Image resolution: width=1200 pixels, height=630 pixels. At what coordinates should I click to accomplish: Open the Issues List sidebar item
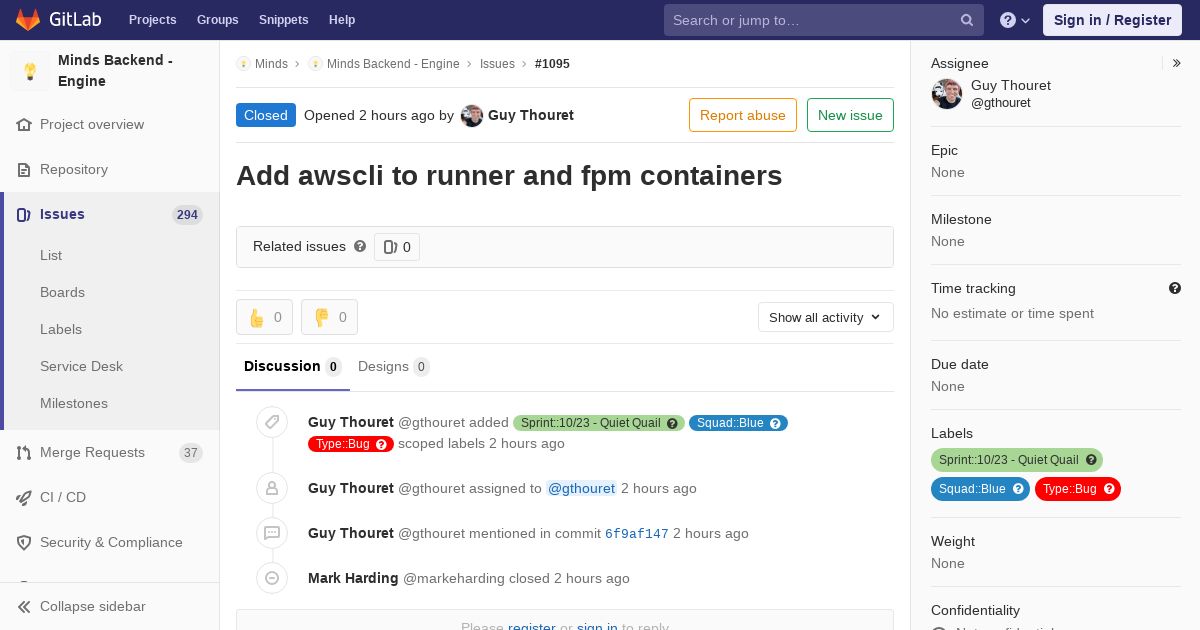click(x=51, y=255)
